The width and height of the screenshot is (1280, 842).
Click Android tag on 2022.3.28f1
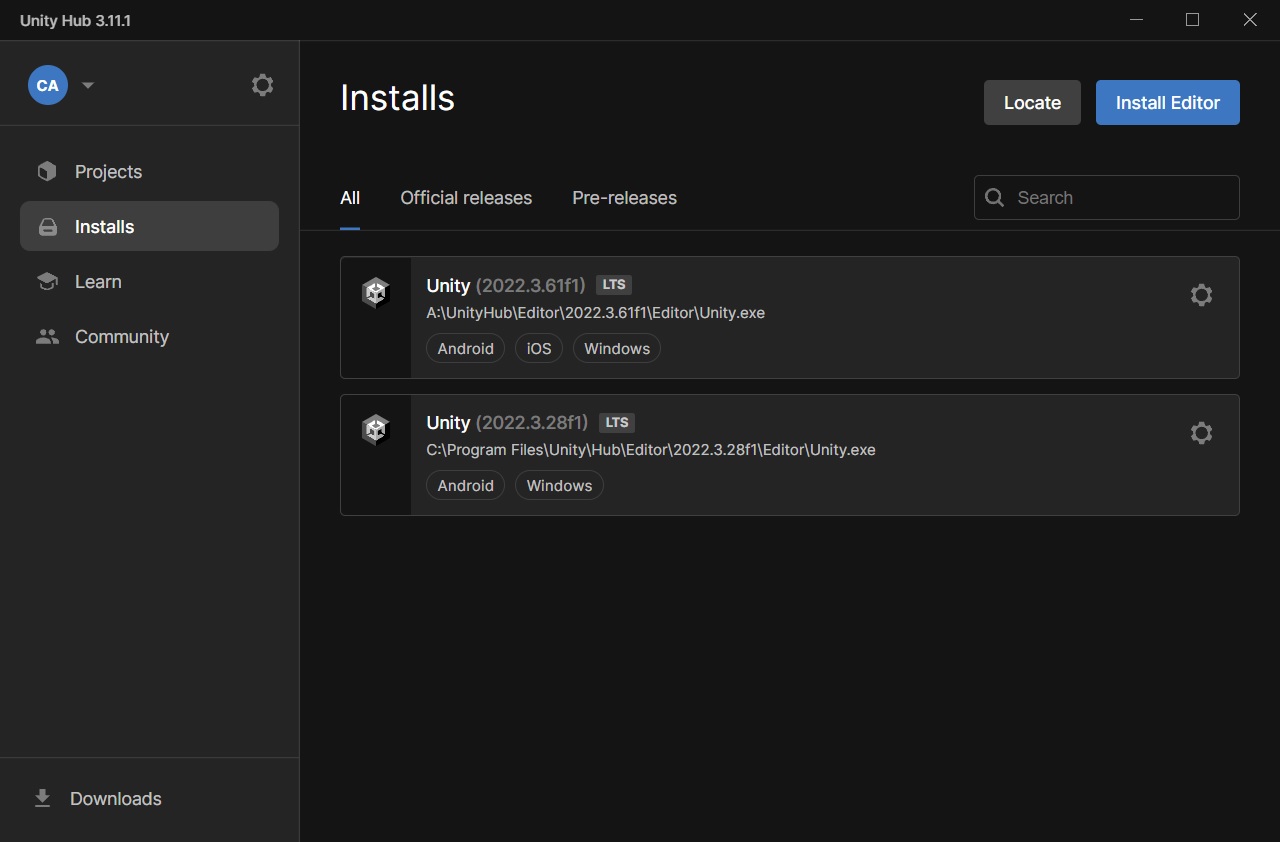coord(466,485)
